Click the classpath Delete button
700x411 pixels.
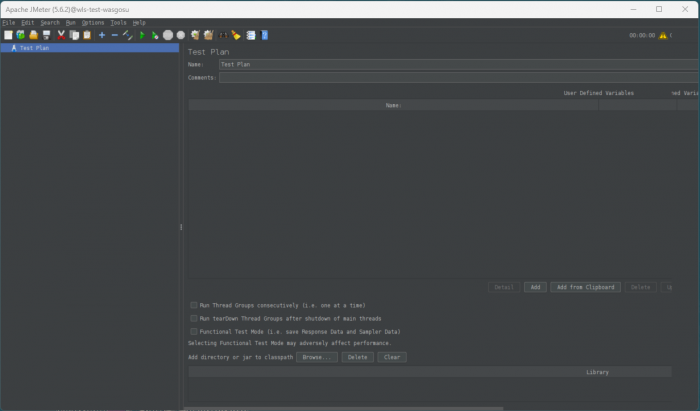tap(358, 357)
